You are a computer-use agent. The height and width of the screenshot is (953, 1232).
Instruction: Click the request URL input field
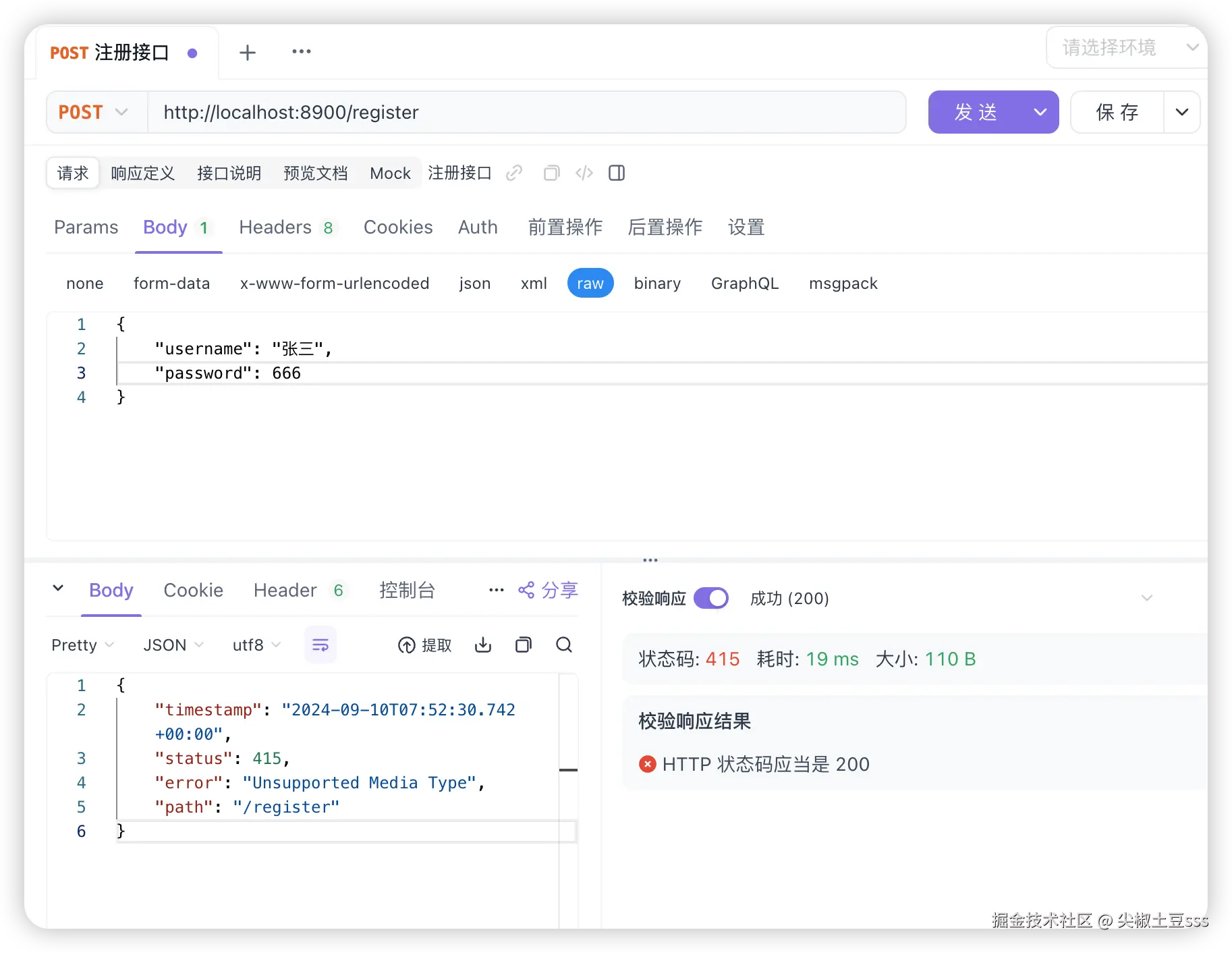(526, 112)
